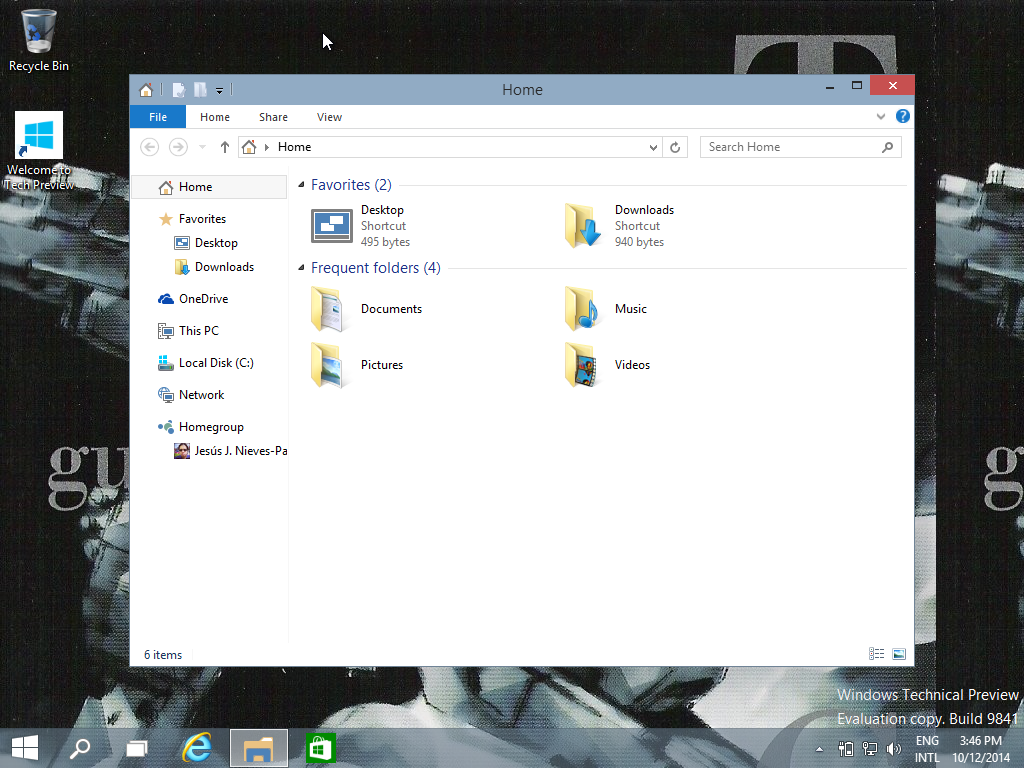Maximize the Home window
The image size is (1024, 768).
point(857,86)
